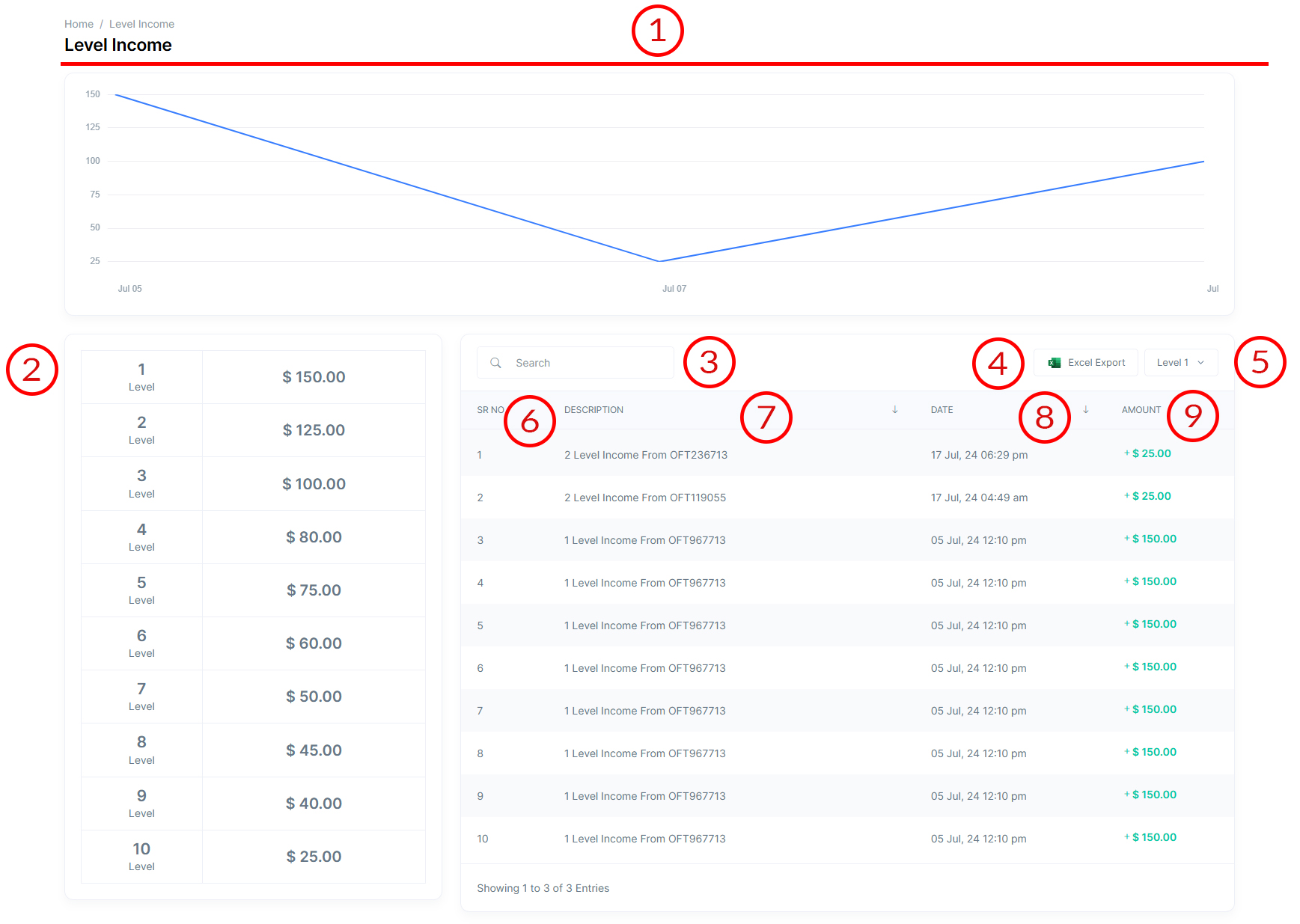Viewport: 1300px width, 924px height.
Task: Click the row for OFT236713 income
Action: pos(645,455)
